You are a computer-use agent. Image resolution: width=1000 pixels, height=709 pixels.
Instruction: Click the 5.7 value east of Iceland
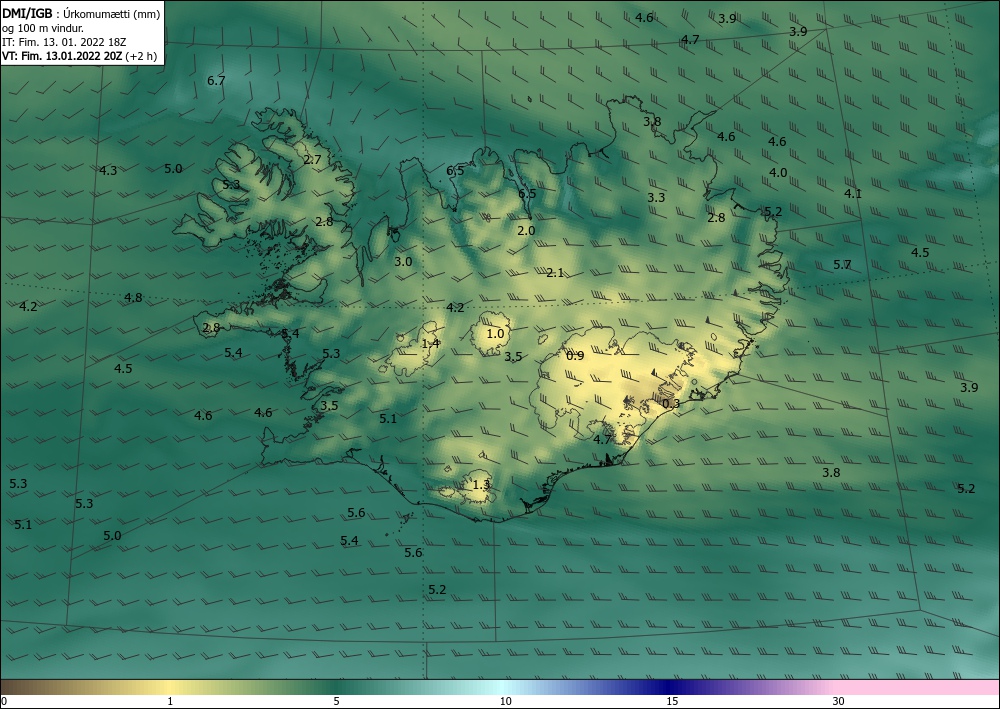[842, 265]
